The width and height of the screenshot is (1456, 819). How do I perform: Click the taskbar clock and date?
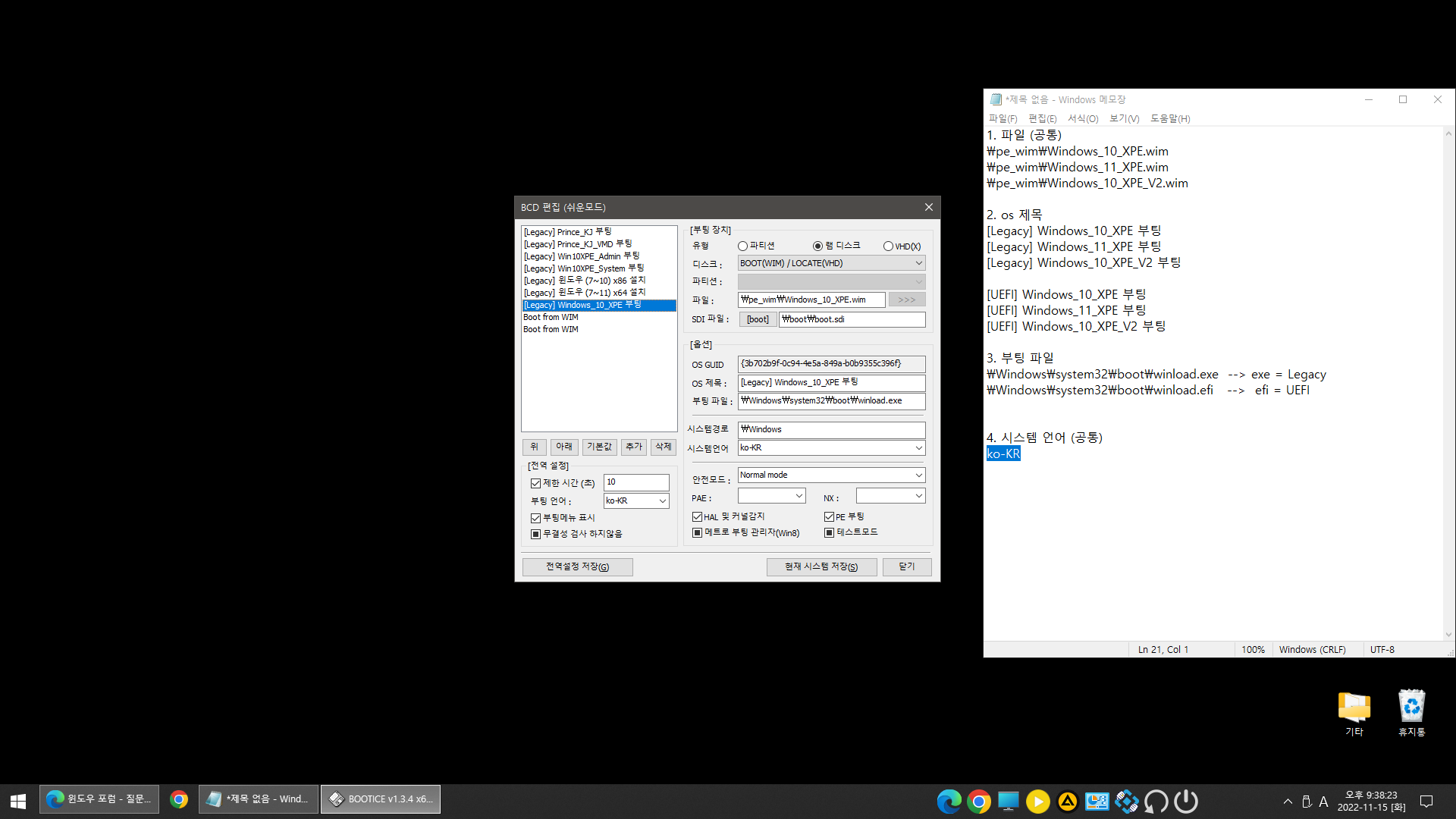[x=1371, y=802]
